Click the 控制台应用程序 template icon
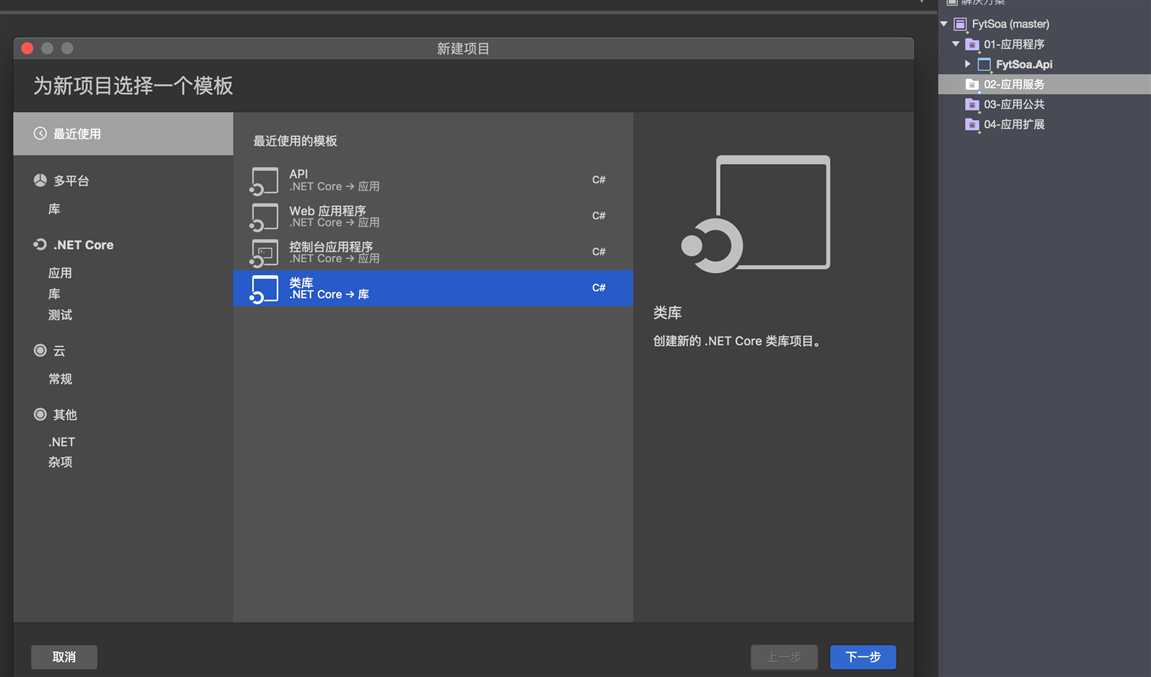 (264, 253)
